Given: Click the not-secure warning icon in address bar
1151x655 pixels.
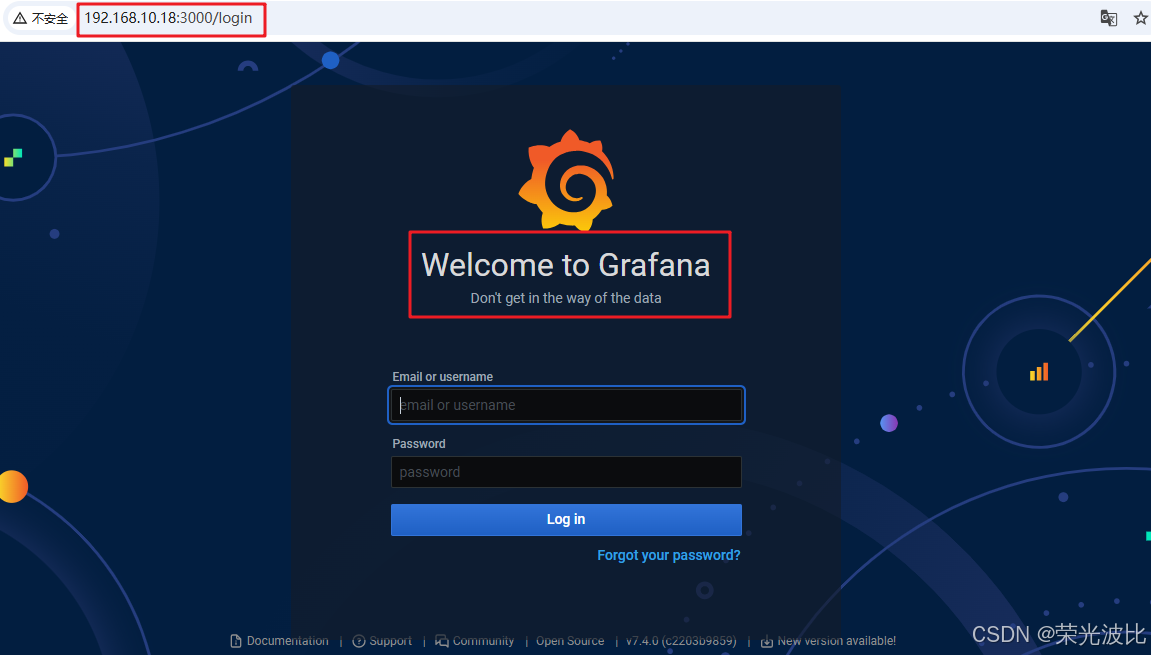Looking at the screenshot, I should click(20, 18).
